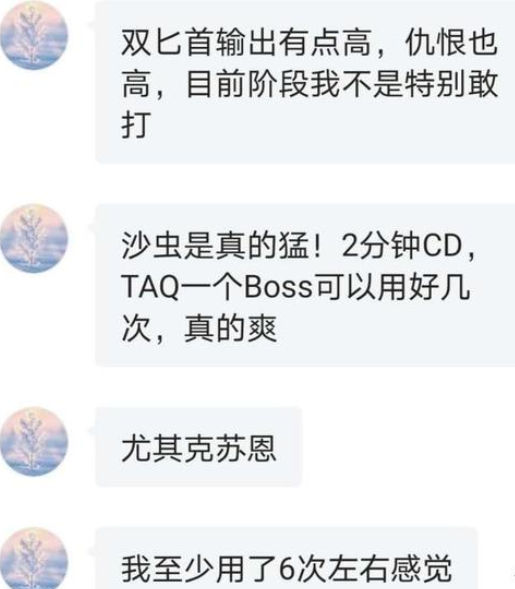This screenshot has height=589, width=515.
Task: Click the word 仇恨也 in first message
Action: [x=452, y=42]
